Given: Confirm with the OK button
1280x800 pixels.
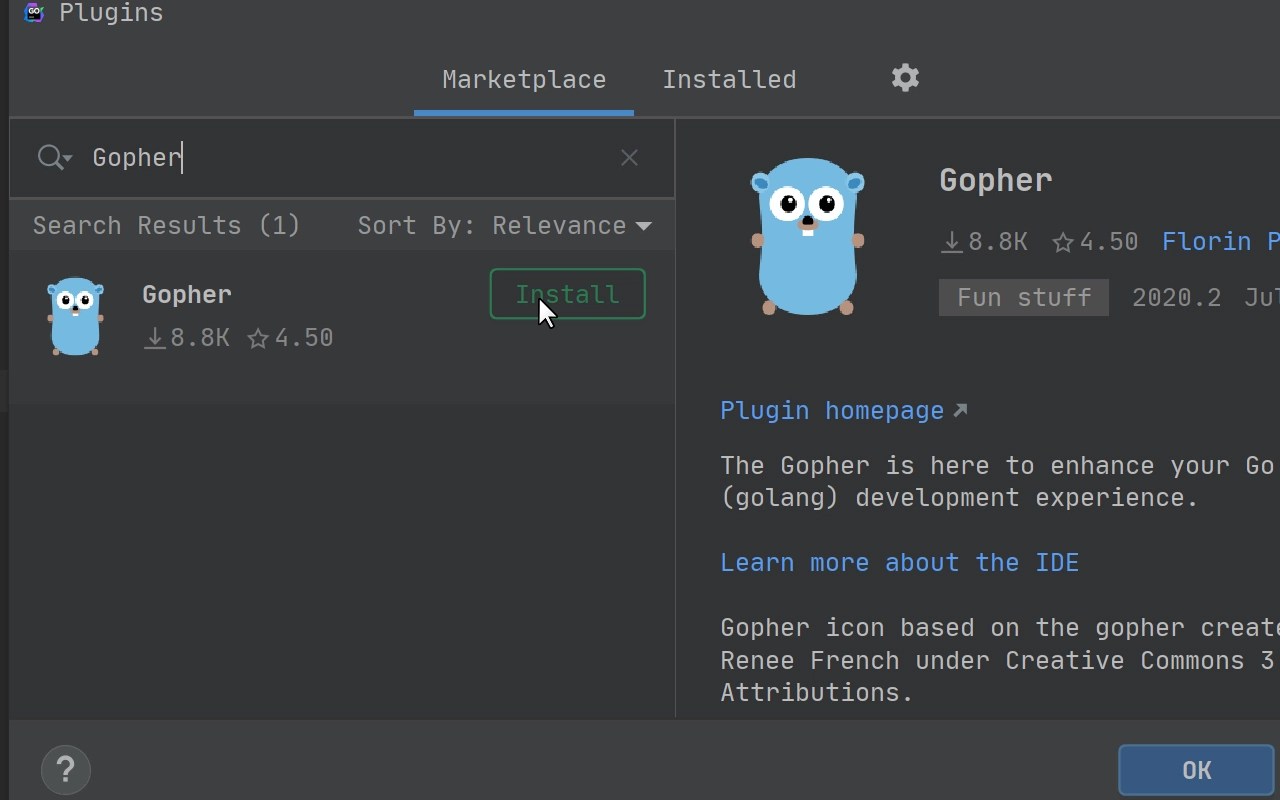Looking at the screenshot, I should pyautogui.click(x=1196, y=770).
